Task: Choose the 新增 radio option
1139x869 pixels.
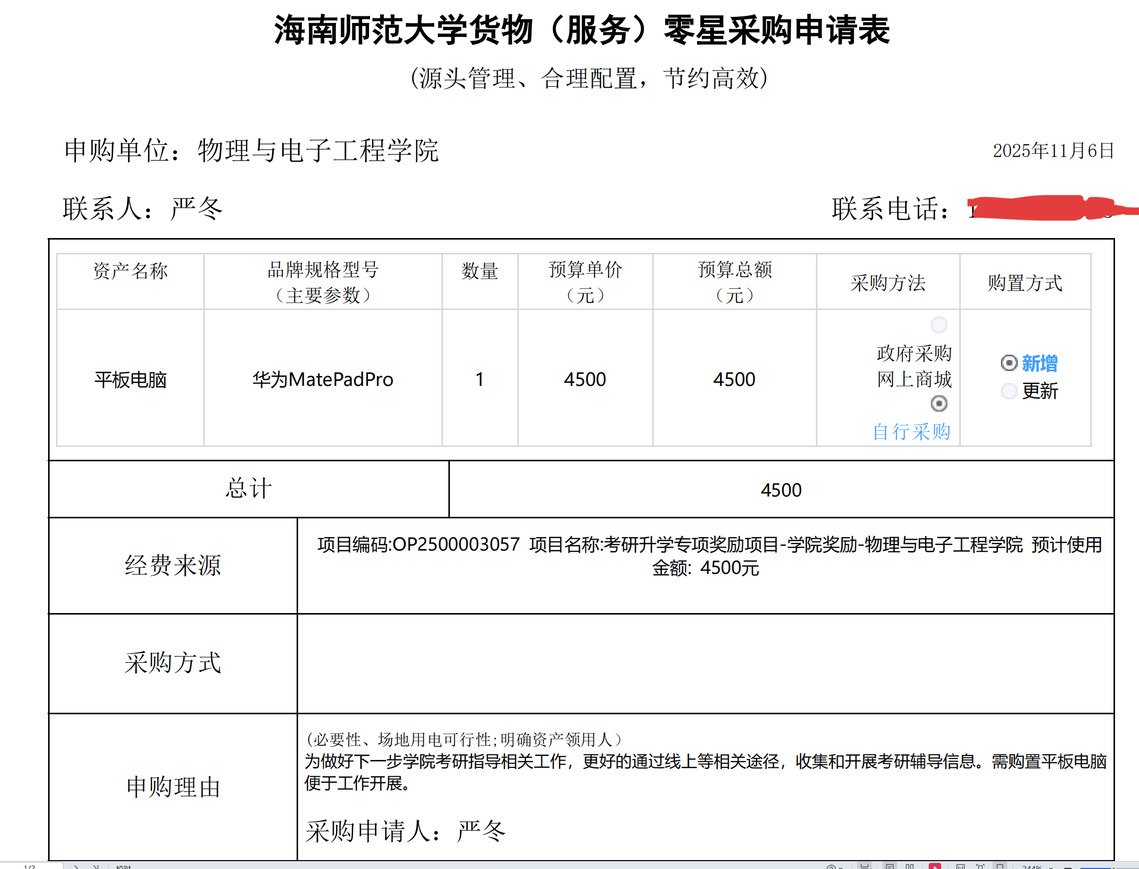Action: coord(1009,363)
